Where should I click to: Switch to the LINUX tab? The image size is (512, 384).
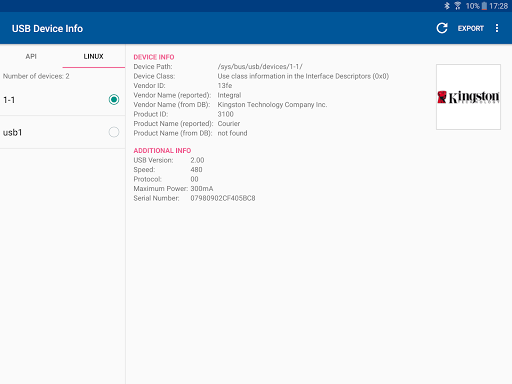point(94,56)
